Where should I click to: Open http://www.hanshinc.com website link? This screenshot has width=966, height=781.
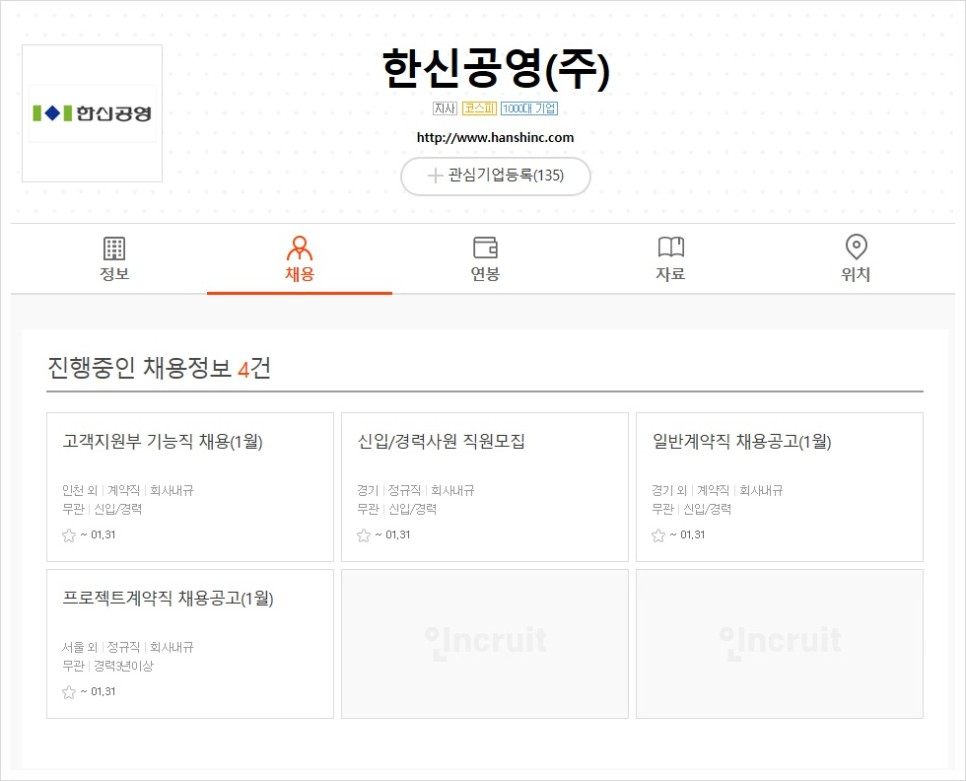click(495, 137)
